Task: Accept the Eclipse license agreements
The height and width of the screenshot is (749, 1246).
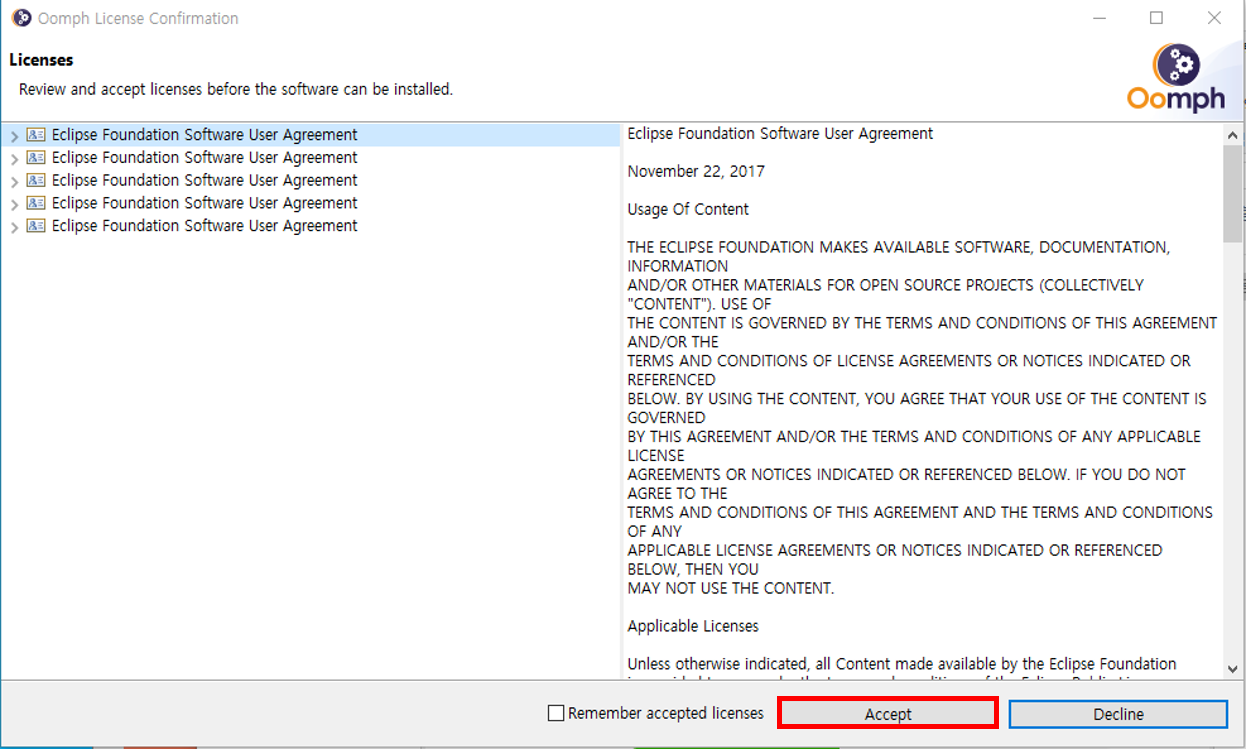Action: (888, 713)
